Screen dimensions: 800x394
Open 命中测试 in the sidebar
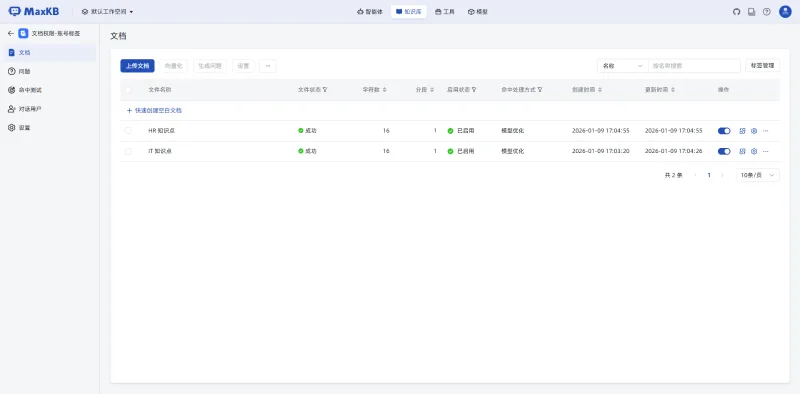(x=50, y=90)
